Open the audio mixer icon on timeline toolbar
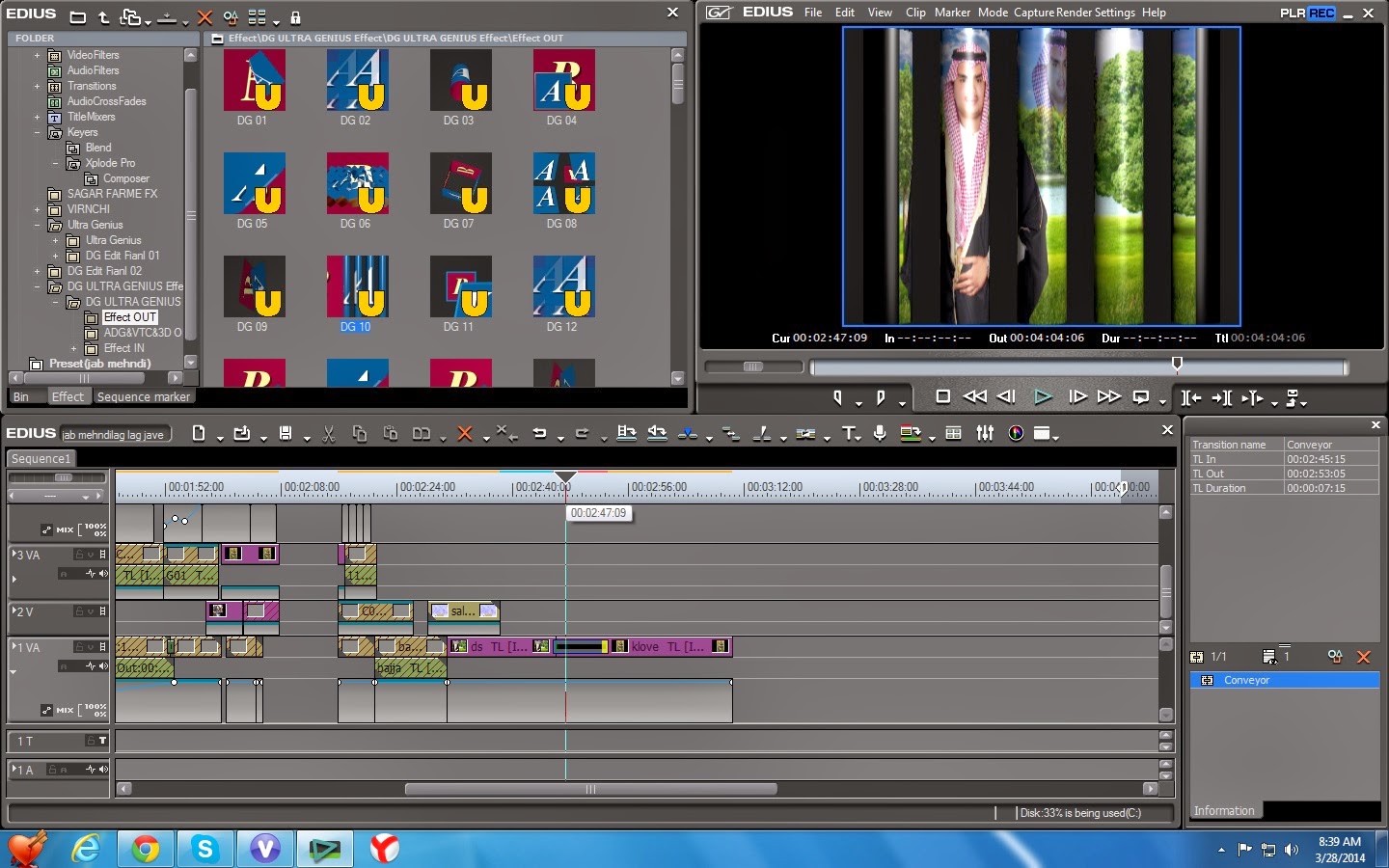Image resolution: width=1389 pixels, height=868 pixels. 984,434
